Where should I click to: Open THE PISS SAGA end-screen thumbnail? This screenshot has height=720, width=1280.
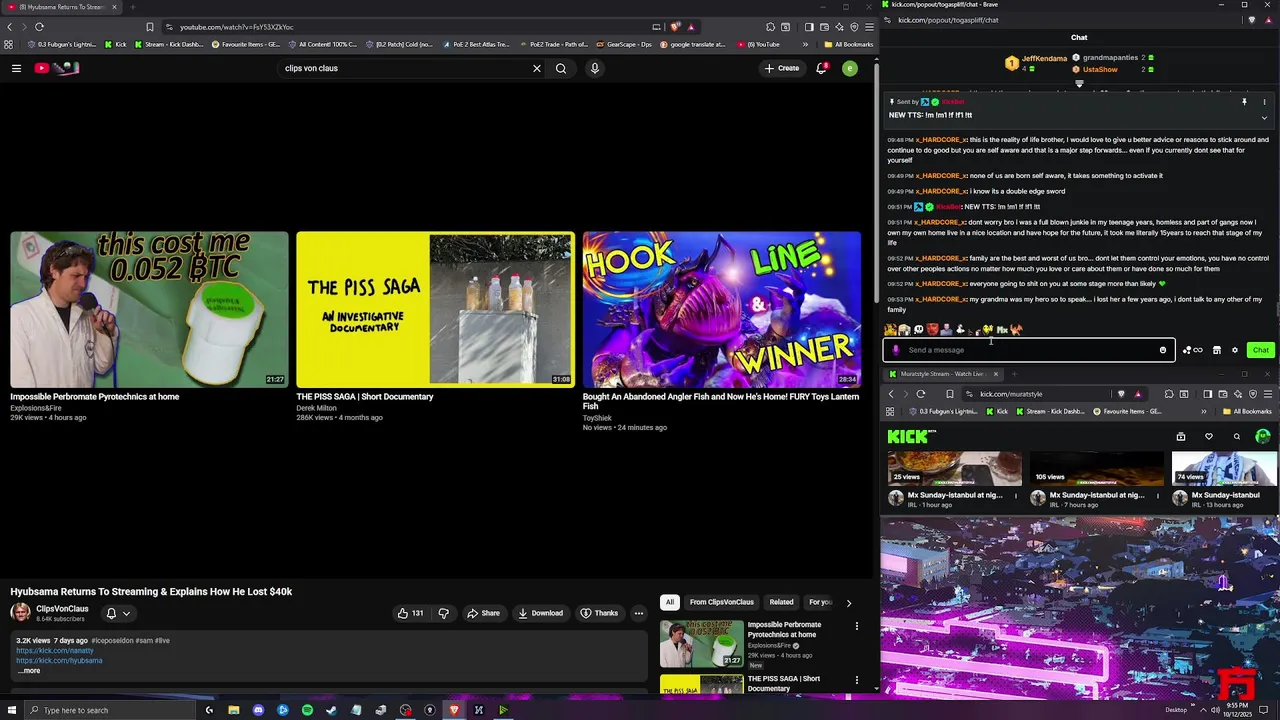point(435,310)
